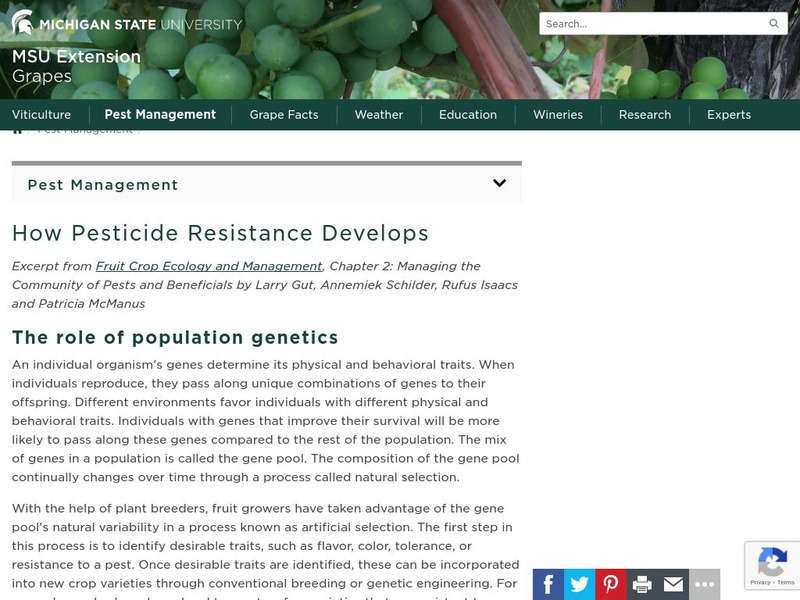The width and height of the screenshot is (800, 600).
Task: Click the Spartan helmet logo
Action: pos(22,22)
